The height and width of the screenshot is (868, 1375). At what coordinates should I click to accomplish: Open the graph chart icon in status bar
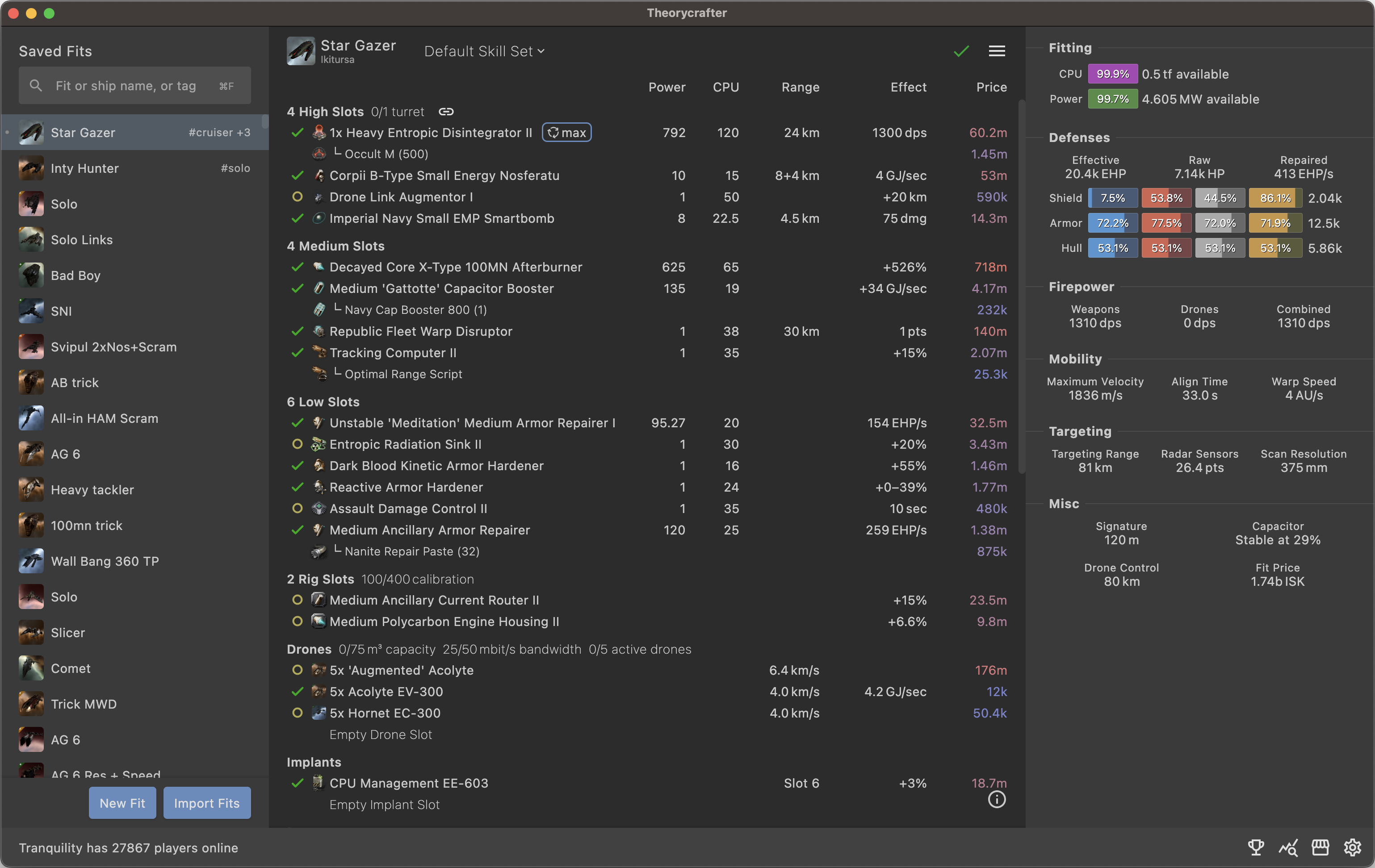pyautogui.click(x=1288, y=847)
